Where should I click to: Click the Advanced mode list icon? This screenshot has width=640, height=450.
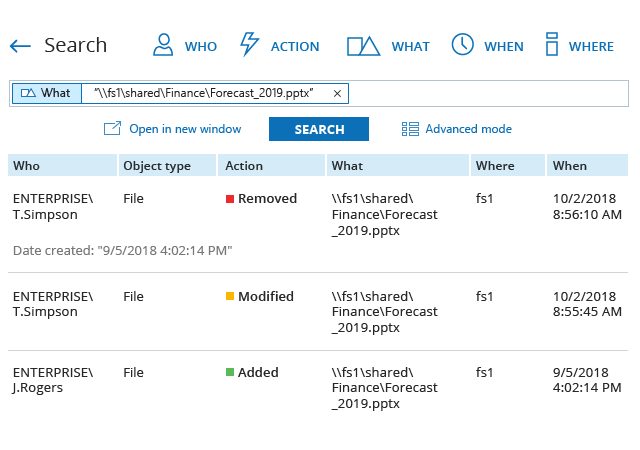(x=410, y=129)
